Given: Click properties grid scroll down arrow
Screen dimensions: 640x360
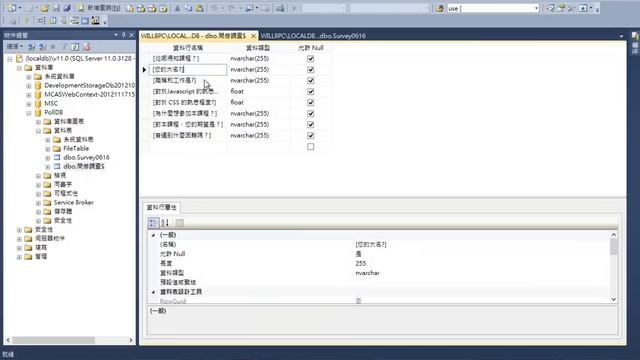Looking at the screenshot, I should point(613,299).
